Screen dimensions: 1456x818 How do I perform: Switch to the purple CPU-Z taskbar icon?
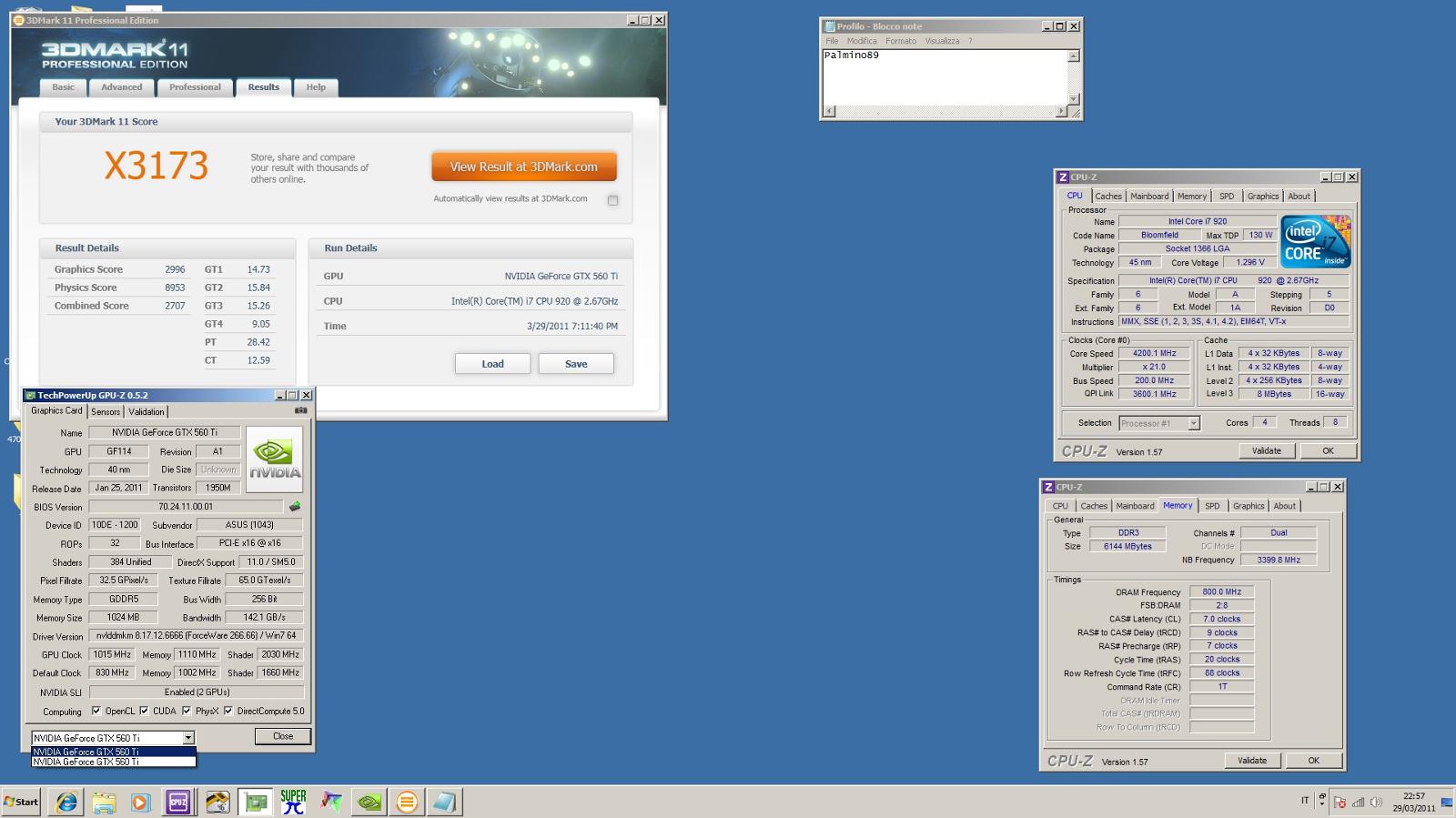click(178, 802)
